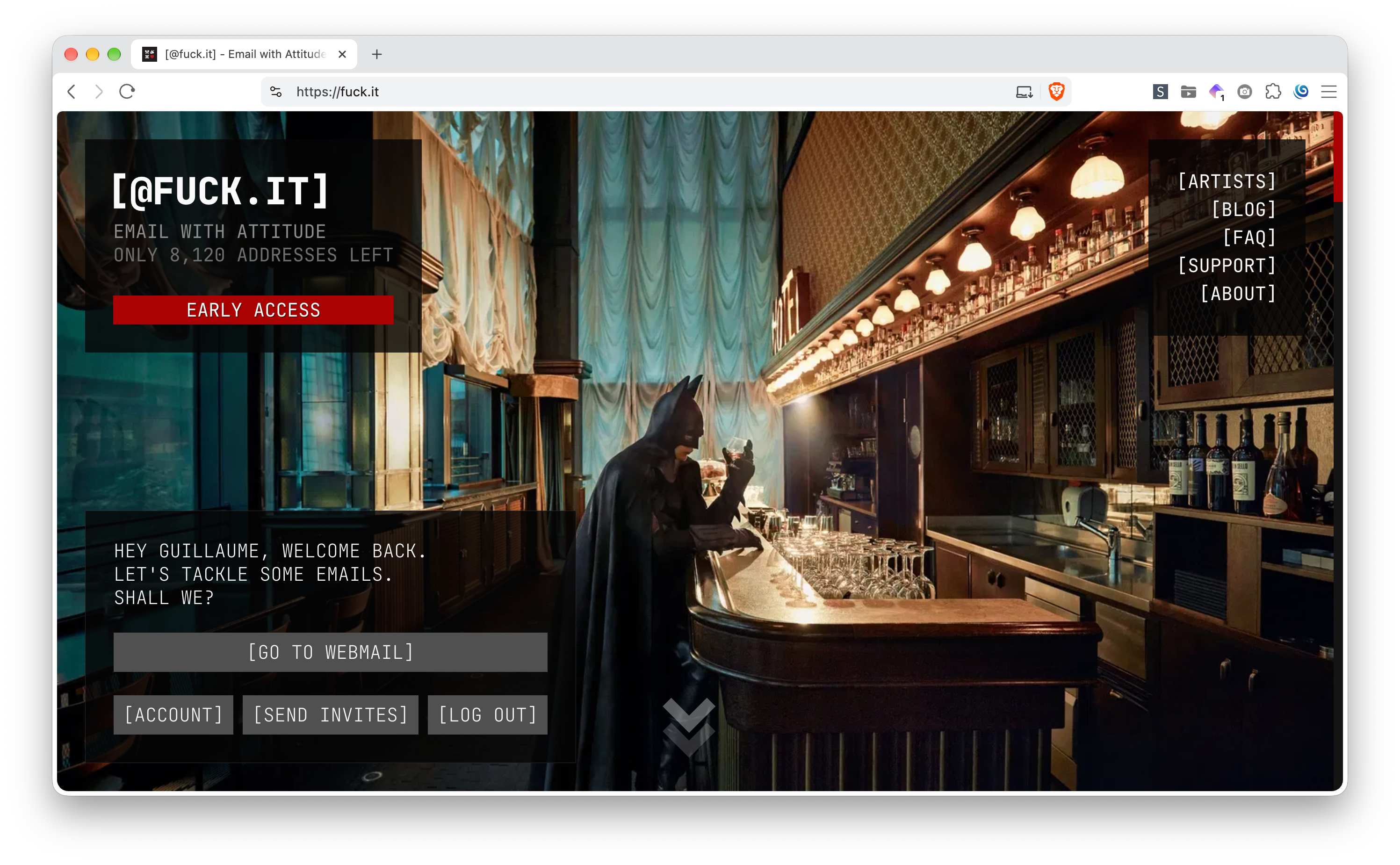This screenshot has height=865, width=1400.
Task: Minimize the window with yellow button
Action: tap(93, 54)
